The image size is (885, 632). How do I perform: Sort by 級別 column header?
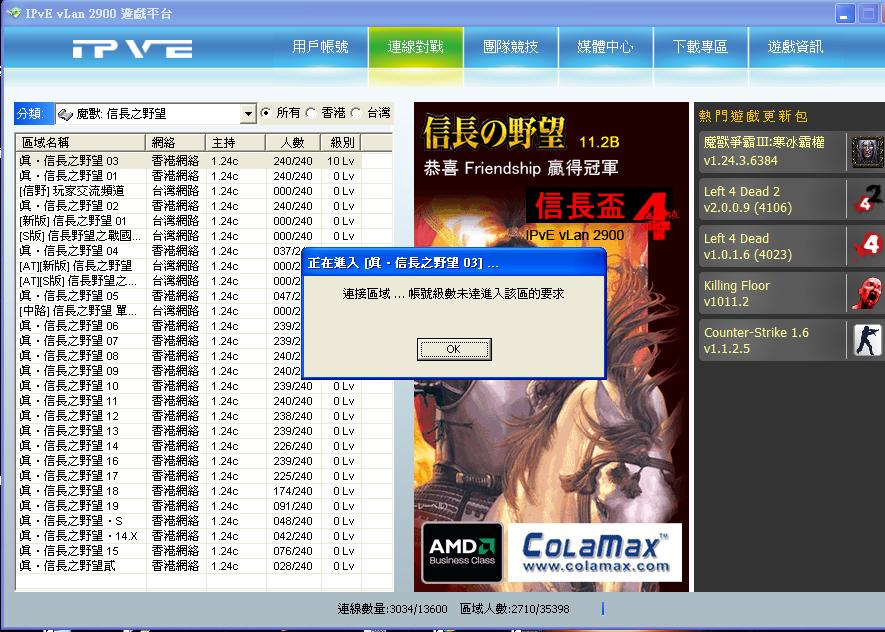[341, 143]
